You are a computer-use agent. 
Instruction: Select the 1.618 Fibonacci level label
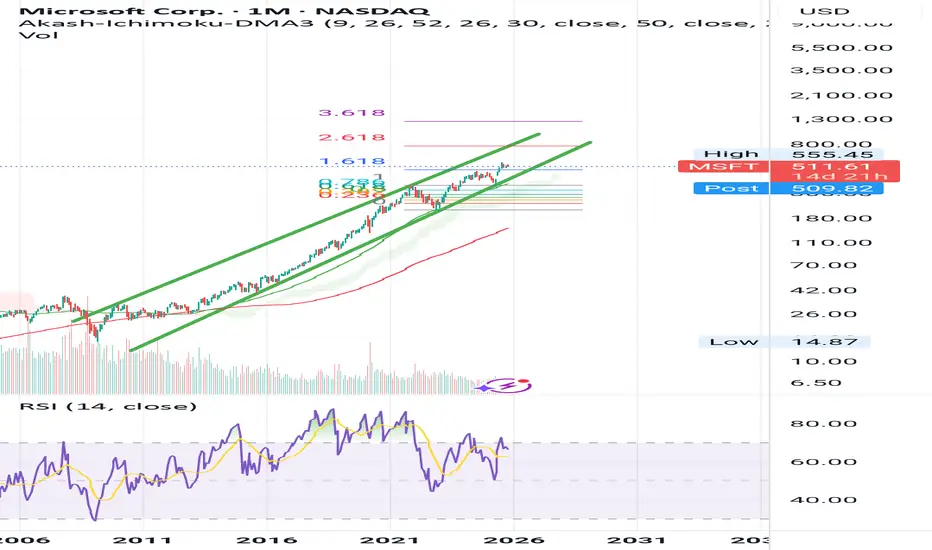351,161
